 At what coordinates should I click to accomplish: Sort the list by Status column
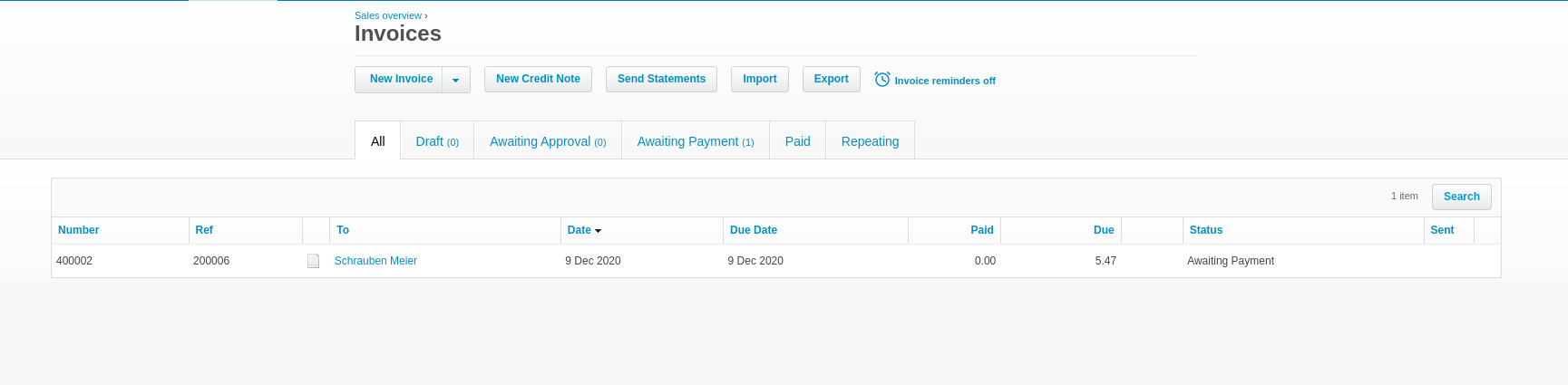pos(1205,230)
